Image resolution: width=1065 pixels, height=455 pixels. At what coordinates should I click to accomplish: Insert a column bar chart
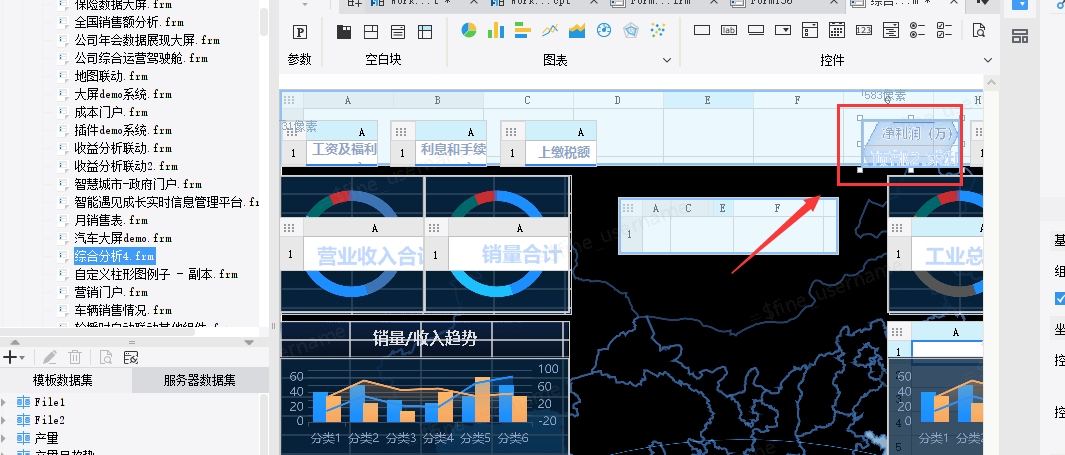click(x=496, y=30)
